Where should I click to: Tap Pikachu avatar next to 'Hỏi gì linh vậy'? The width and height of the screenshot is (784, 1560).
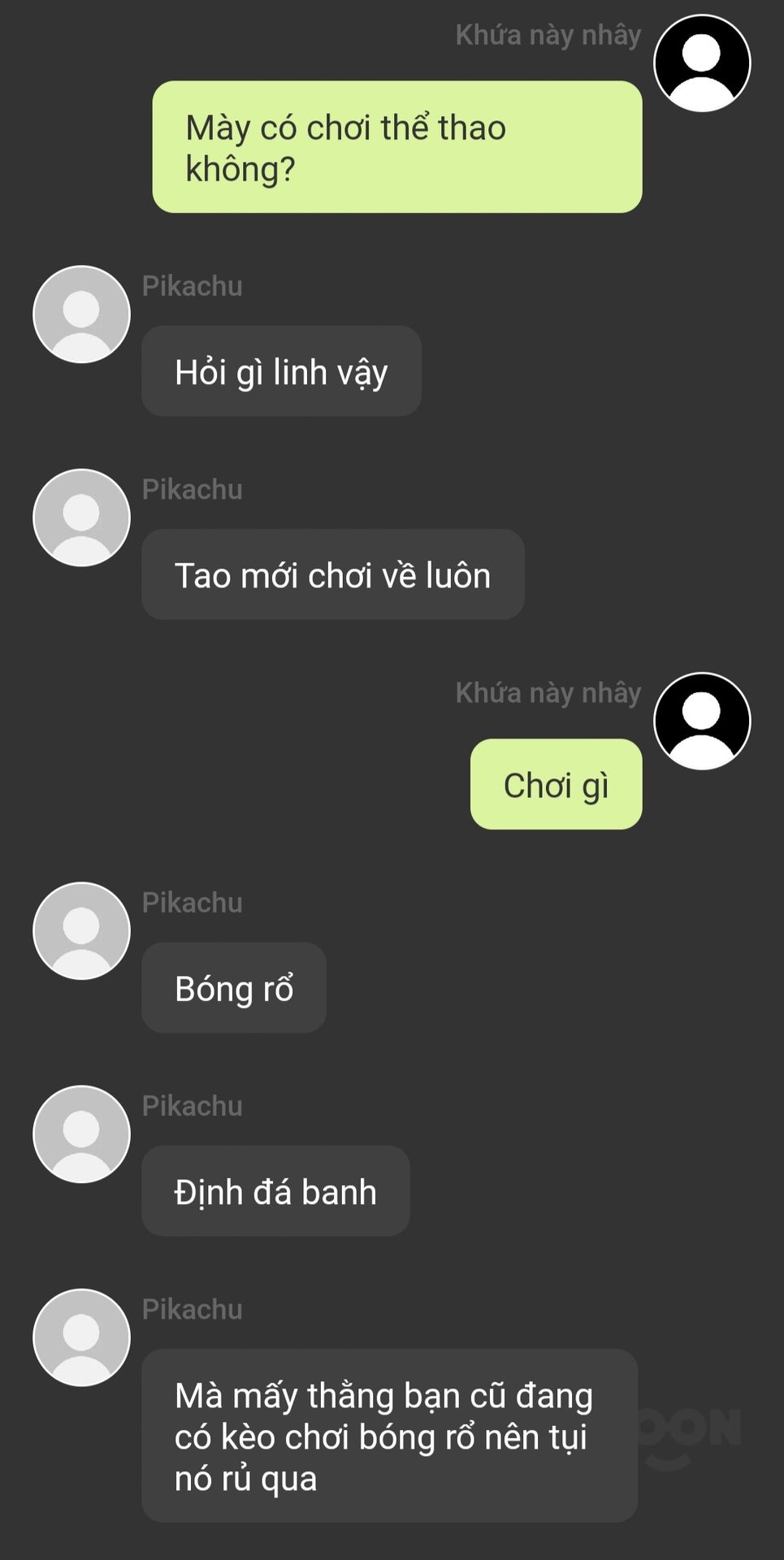click(81, 314)
